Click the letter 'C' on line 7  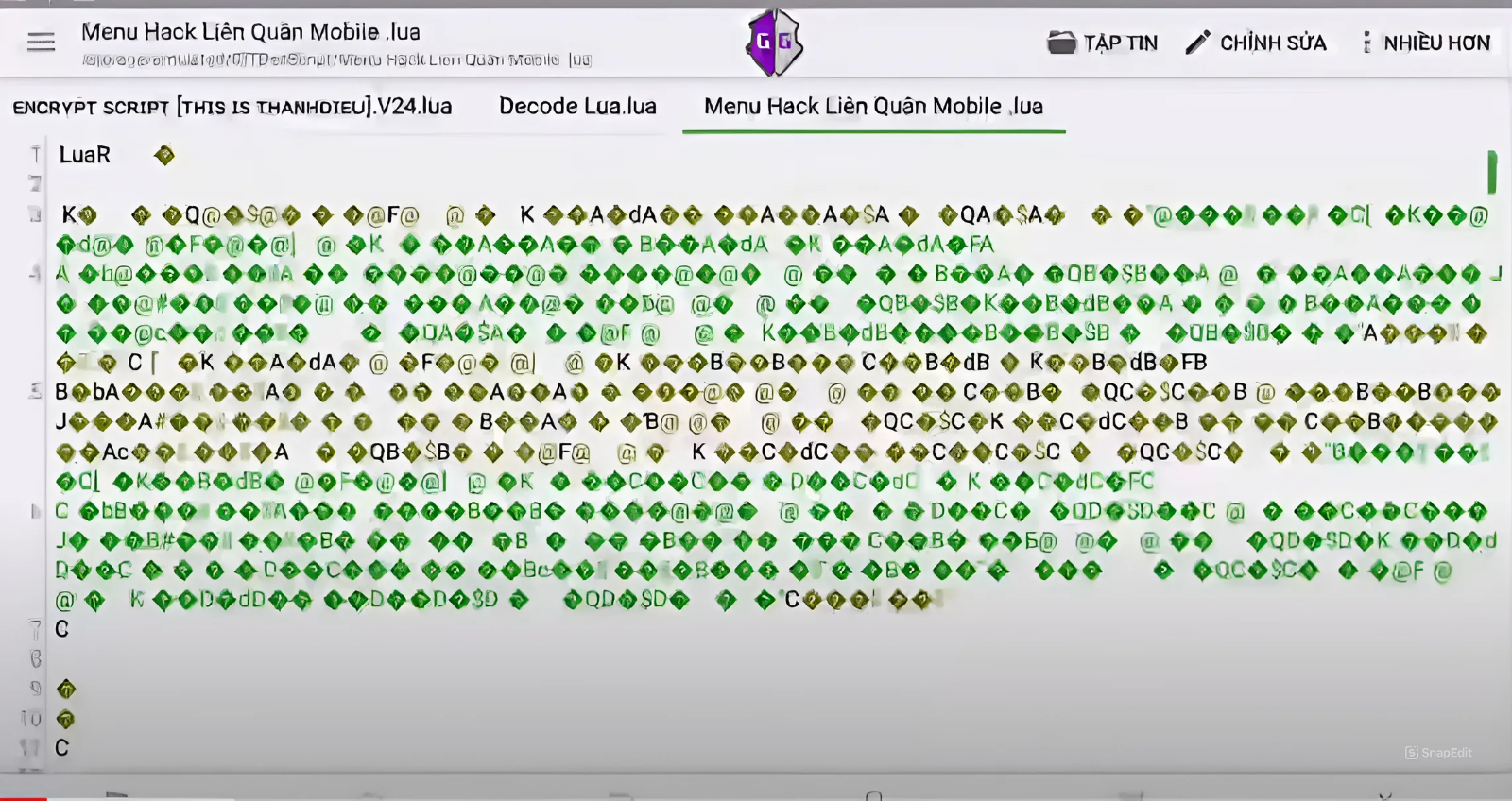point(61,629)
